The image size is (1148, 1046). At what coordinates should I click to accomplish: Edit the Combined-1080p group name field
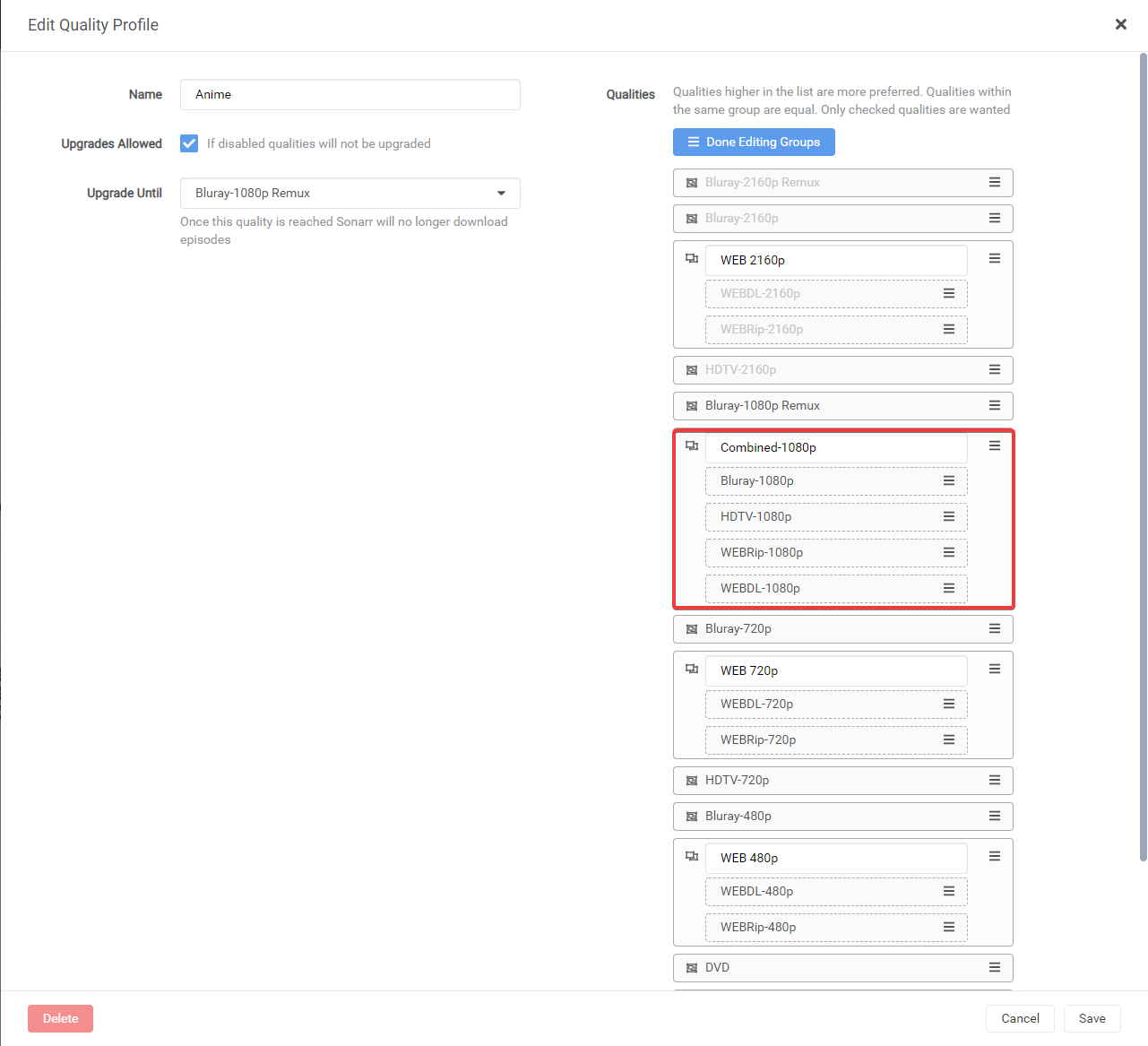(x=836, y=448)
